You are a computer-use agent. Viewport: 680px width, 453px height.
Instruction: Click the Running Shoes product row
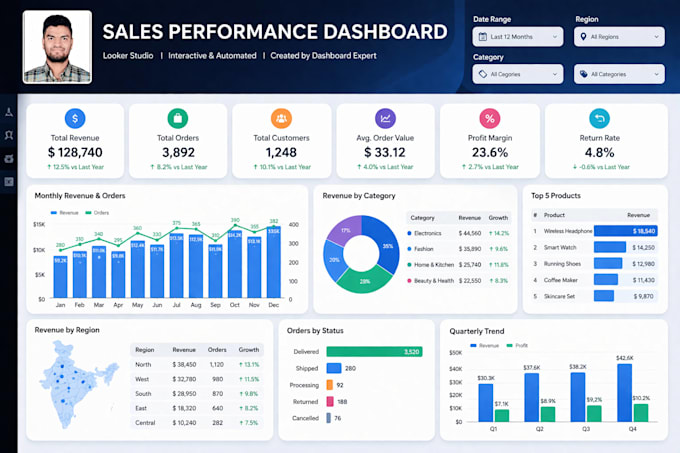click(594, 264)
